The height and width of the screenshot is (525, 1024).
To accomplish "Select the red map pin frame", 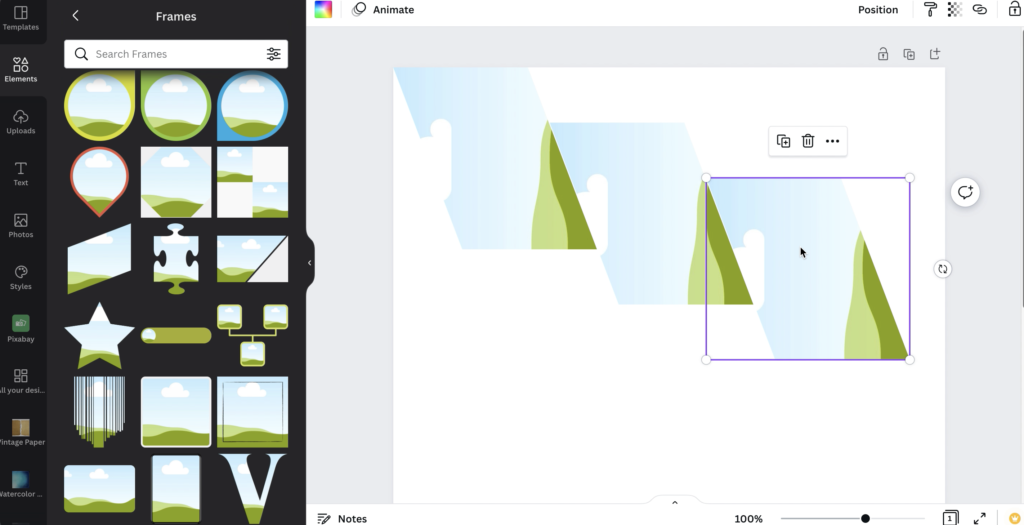I will 99,182.
